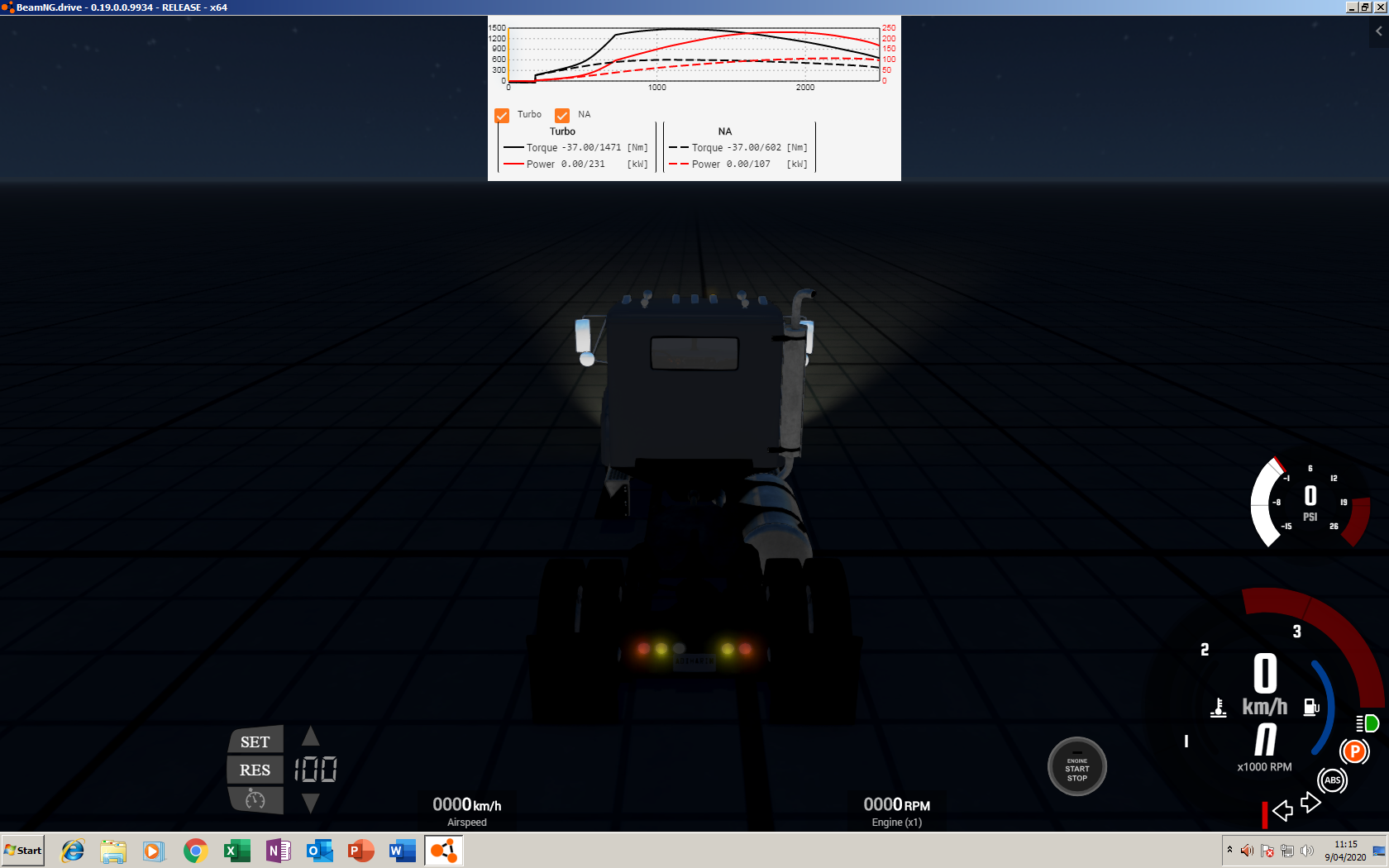Click the RES cruise control button

coord(255,770)
